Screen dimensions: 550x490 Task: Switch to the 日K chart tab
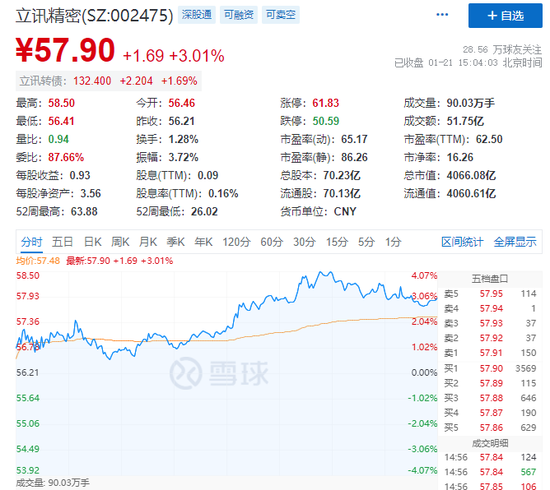click(93, 242)
